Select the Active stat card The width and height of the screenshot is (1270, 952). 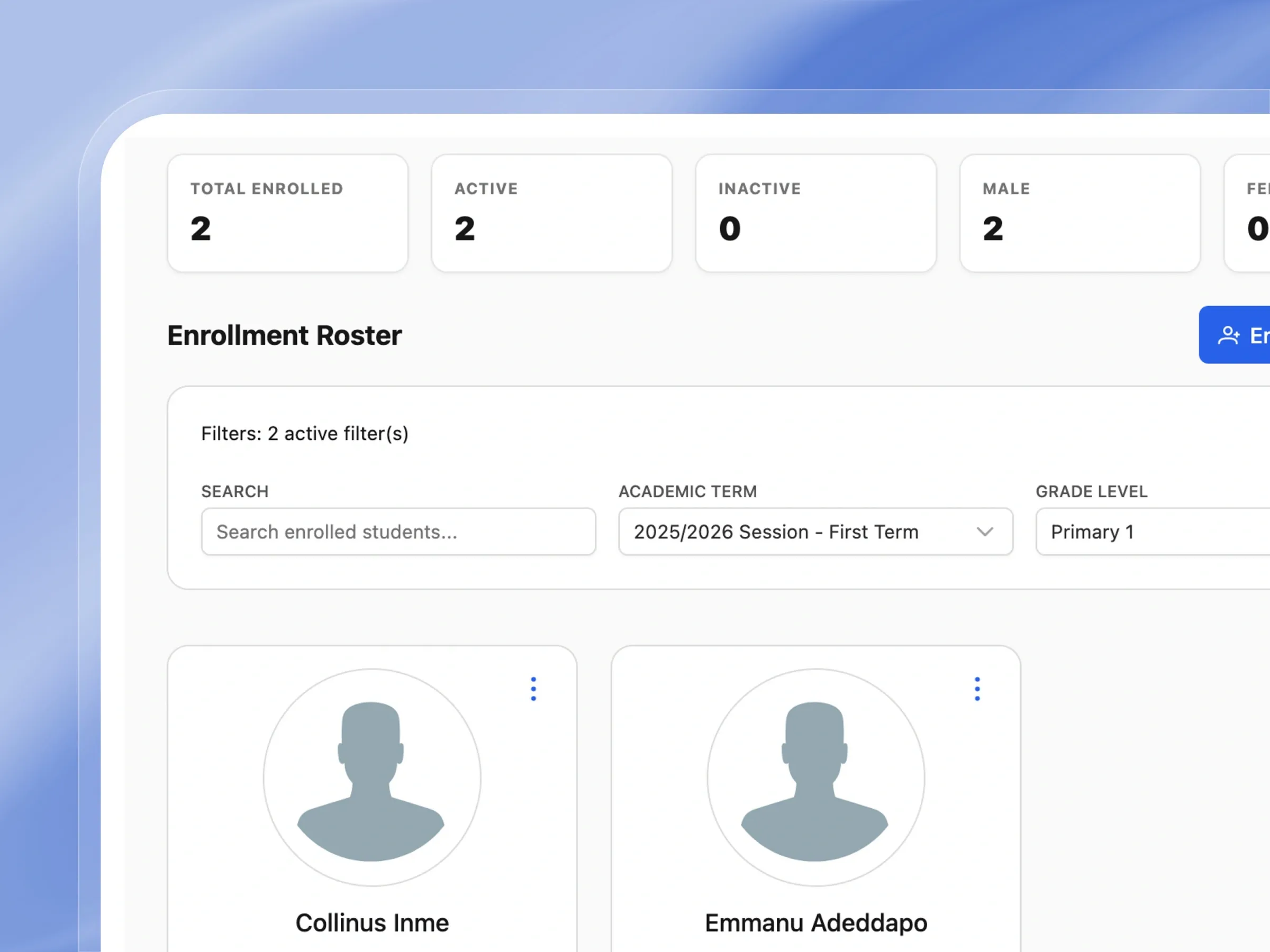(552, 213)
